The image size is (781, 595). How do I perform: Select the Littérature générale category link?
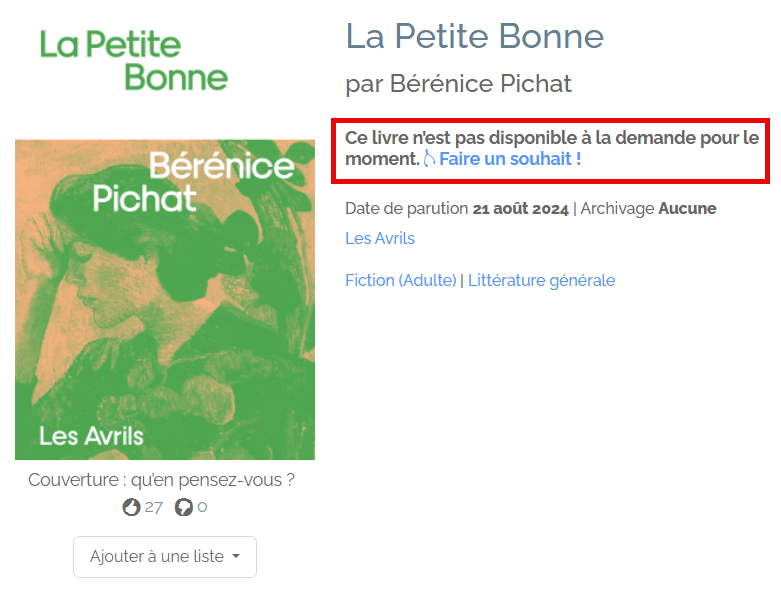click(x=541, y=280)
